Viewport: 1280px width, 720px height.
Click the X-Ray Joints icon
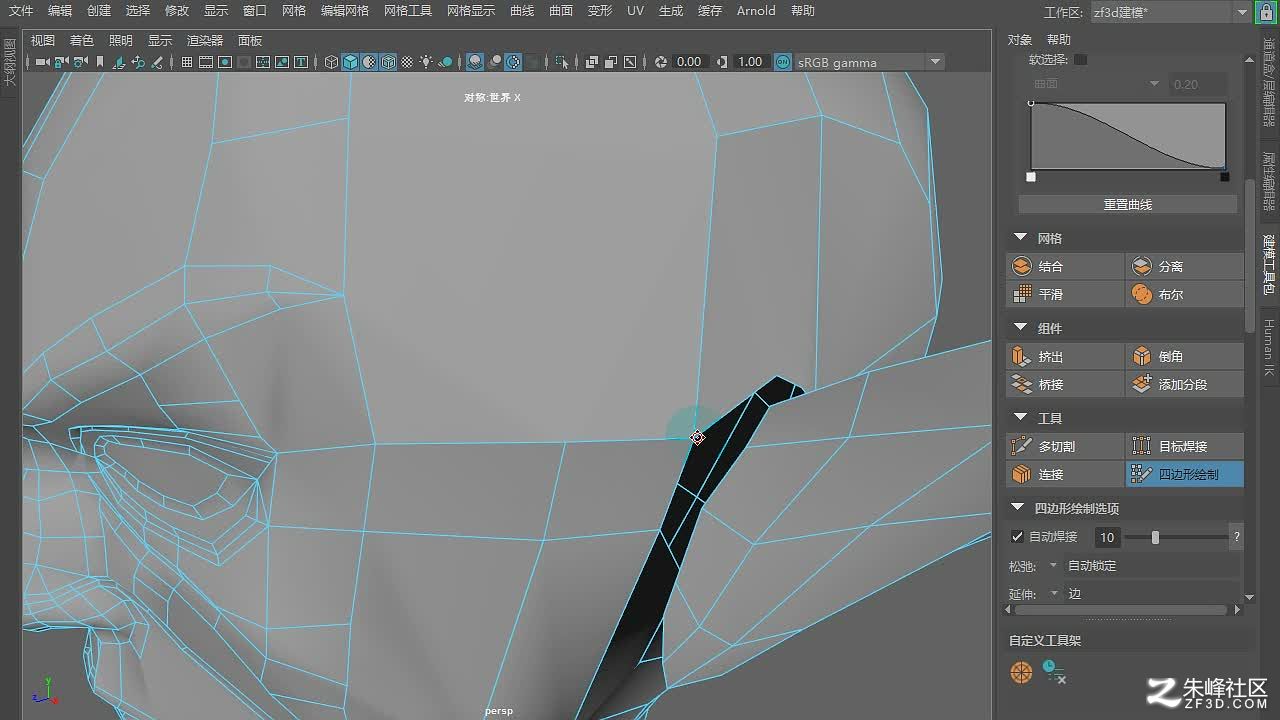click(x=630, y=62)
